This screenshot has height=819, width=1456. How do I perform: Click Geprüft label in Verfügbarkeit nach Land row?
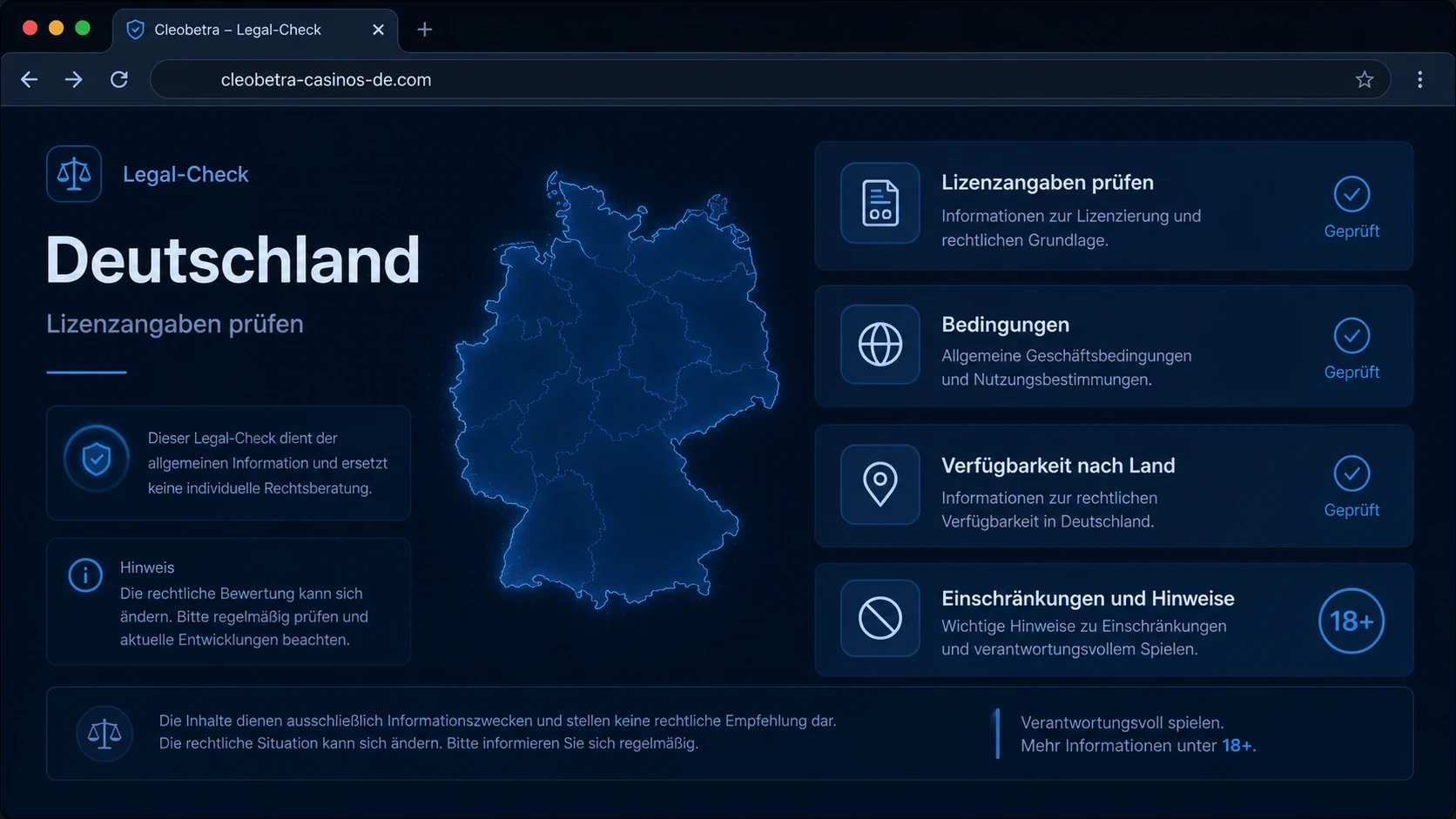click(1352, 511)
